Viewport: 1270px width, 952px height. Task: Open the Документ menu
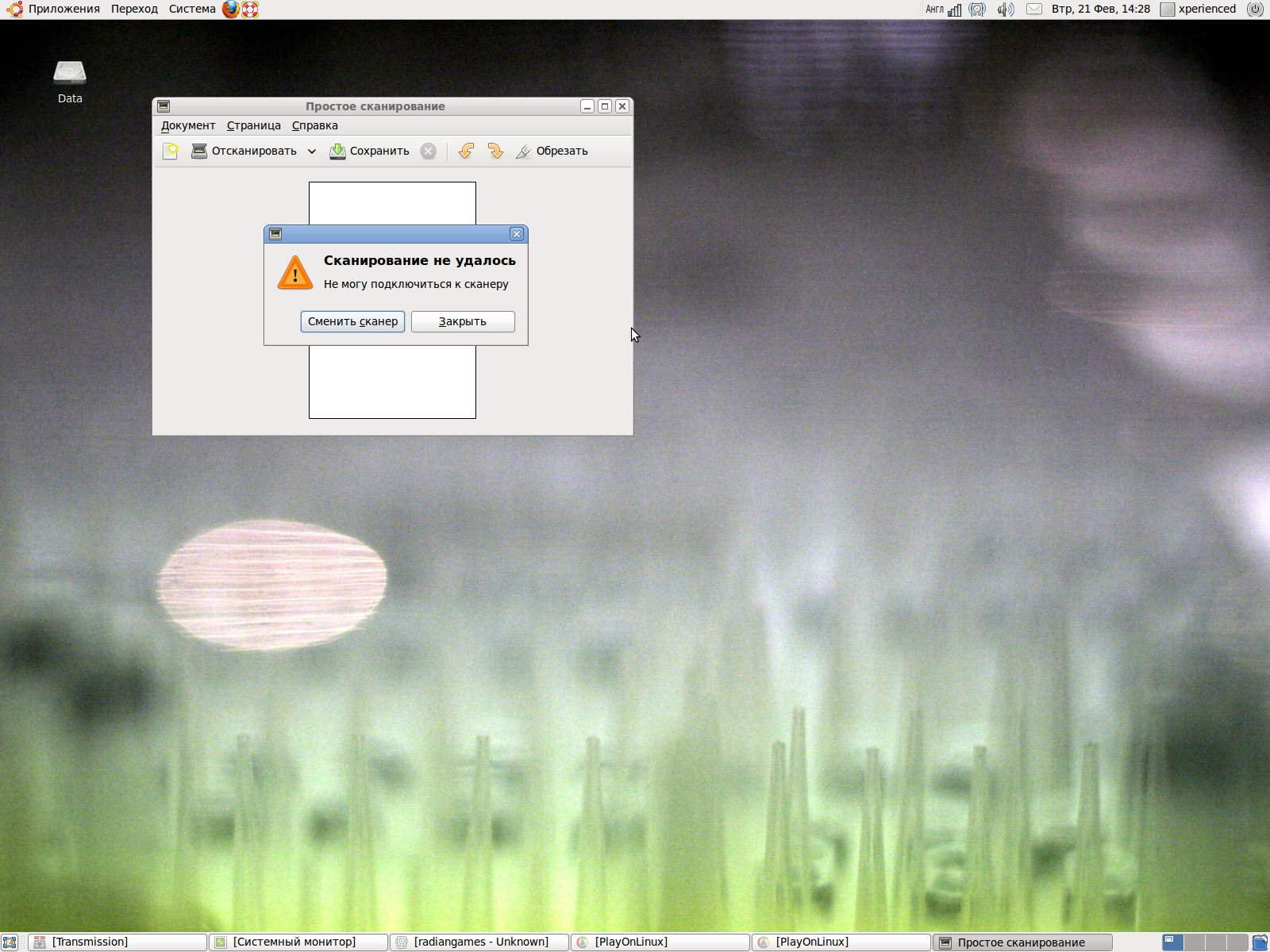(x=188, y=125)
